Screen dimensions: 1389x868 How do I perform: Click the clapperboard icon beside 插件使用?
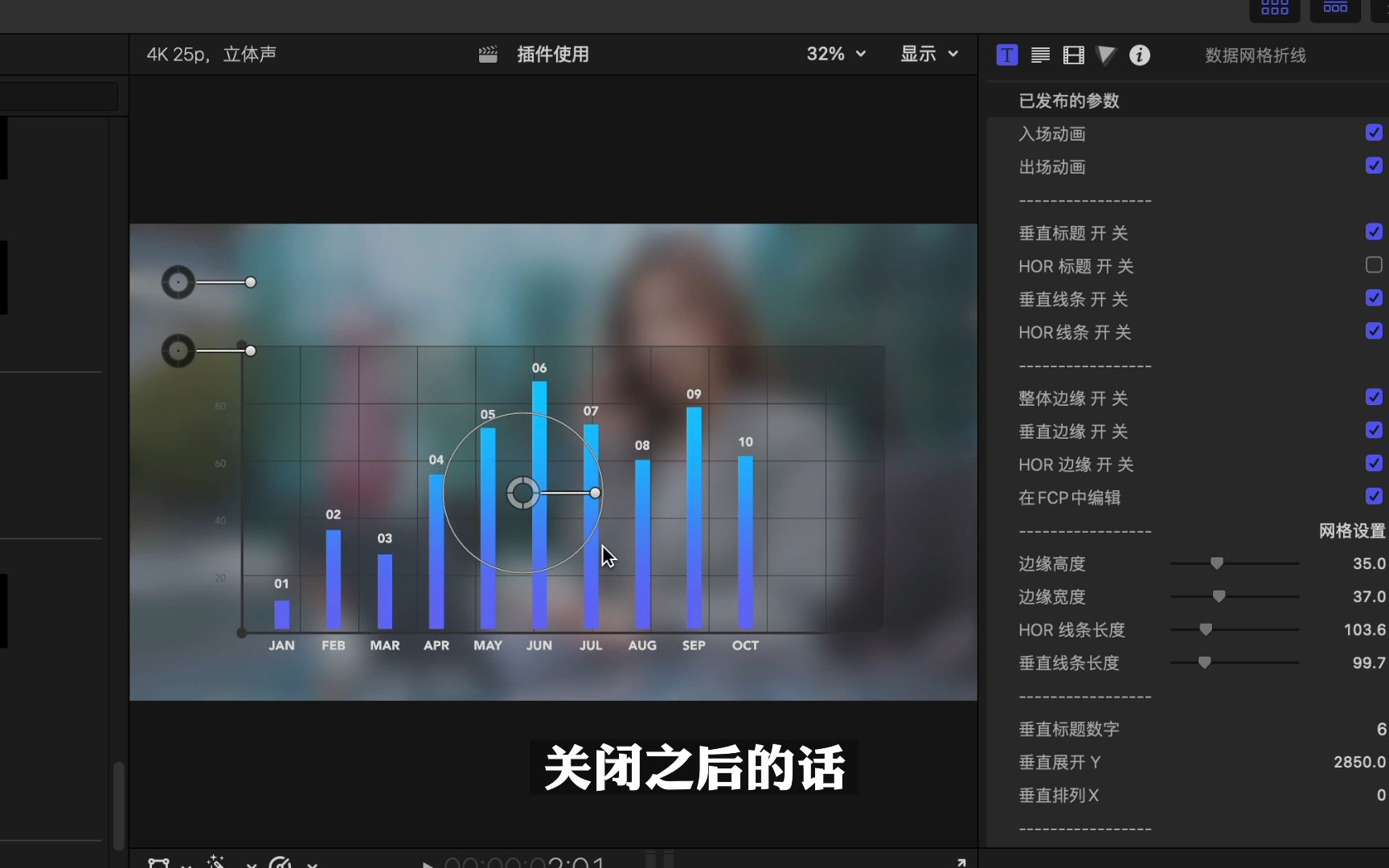pos(488,54)
